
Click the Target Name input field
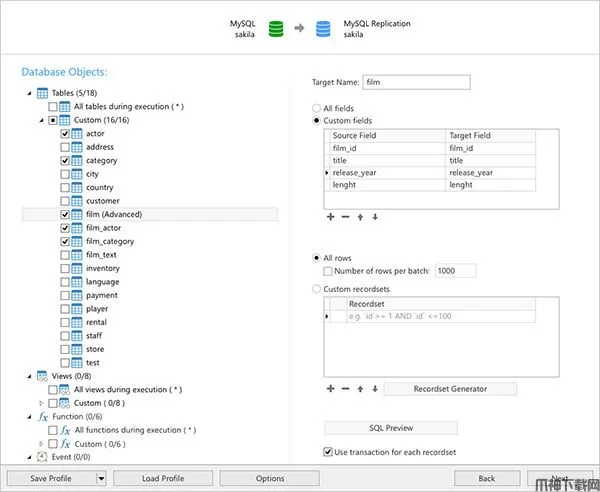coord(416,82)
